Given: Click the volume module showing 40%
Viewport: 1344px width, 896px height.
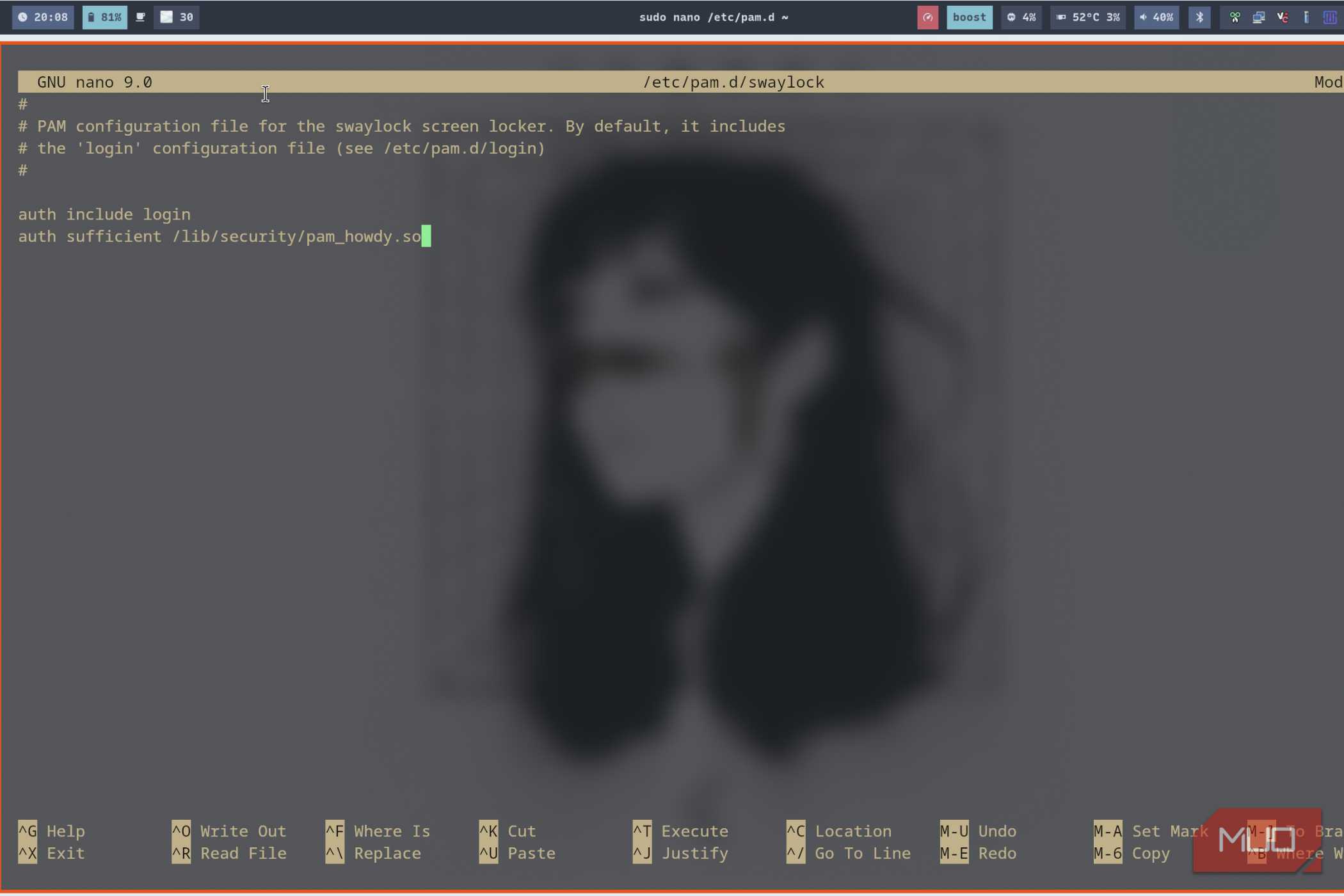Looking at the screenshot, I should [x=1156, y=17].
